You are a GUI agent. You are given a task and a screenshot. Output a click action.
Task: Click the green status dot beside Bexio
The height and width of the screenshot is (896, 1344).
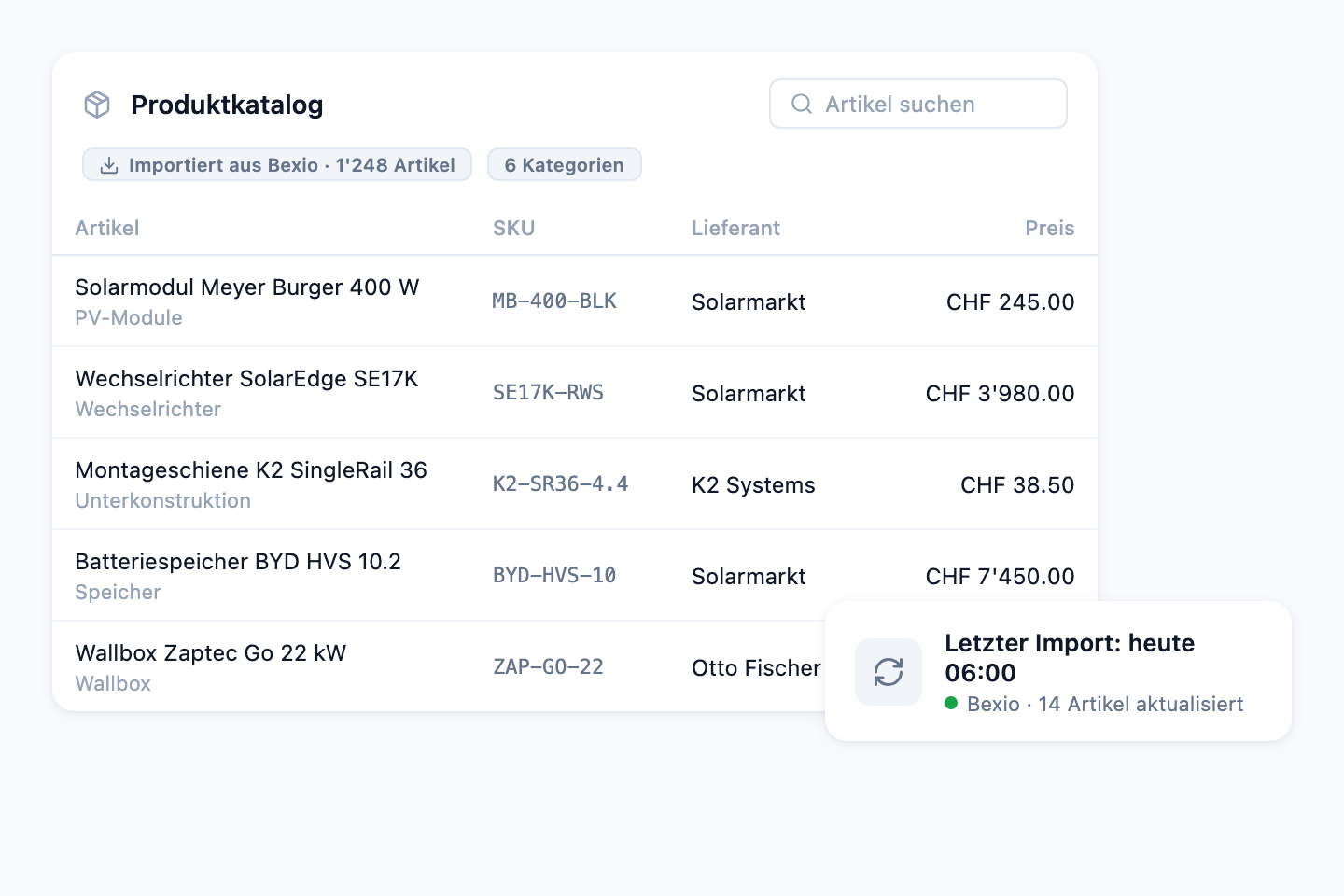[x=951, y=703]
